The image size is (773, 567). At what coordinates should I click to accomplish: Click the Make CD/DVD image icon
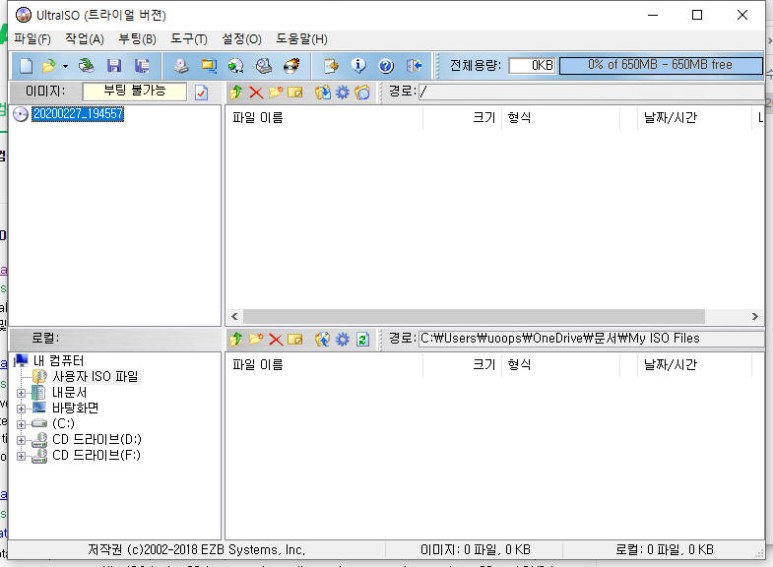(181, 66)
